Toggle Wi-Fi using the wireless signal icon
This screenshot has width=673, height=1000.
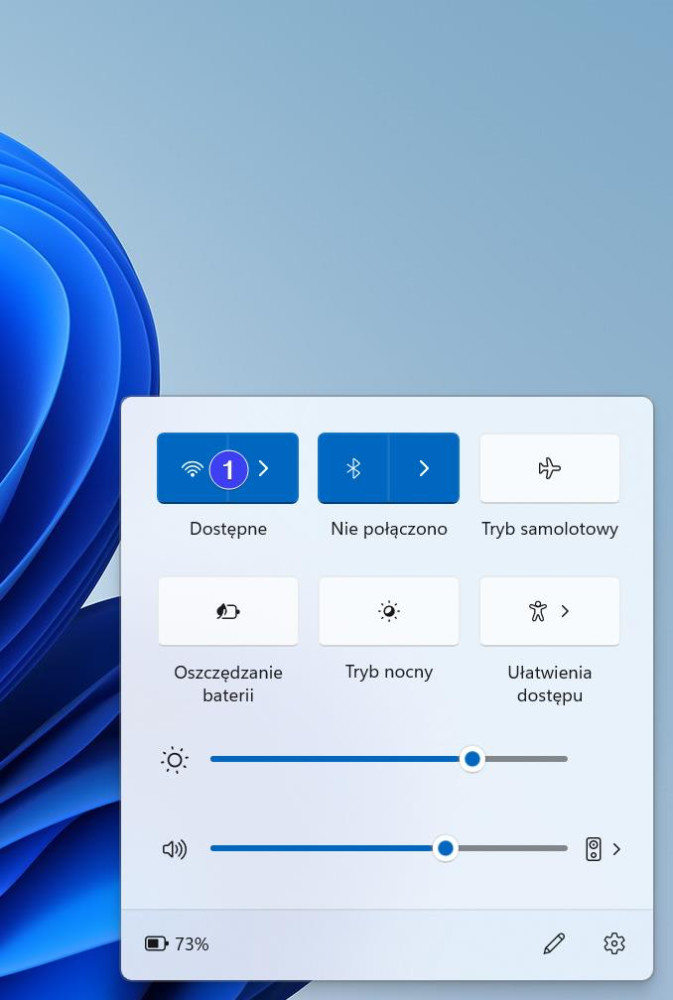[x=192, y=468]
